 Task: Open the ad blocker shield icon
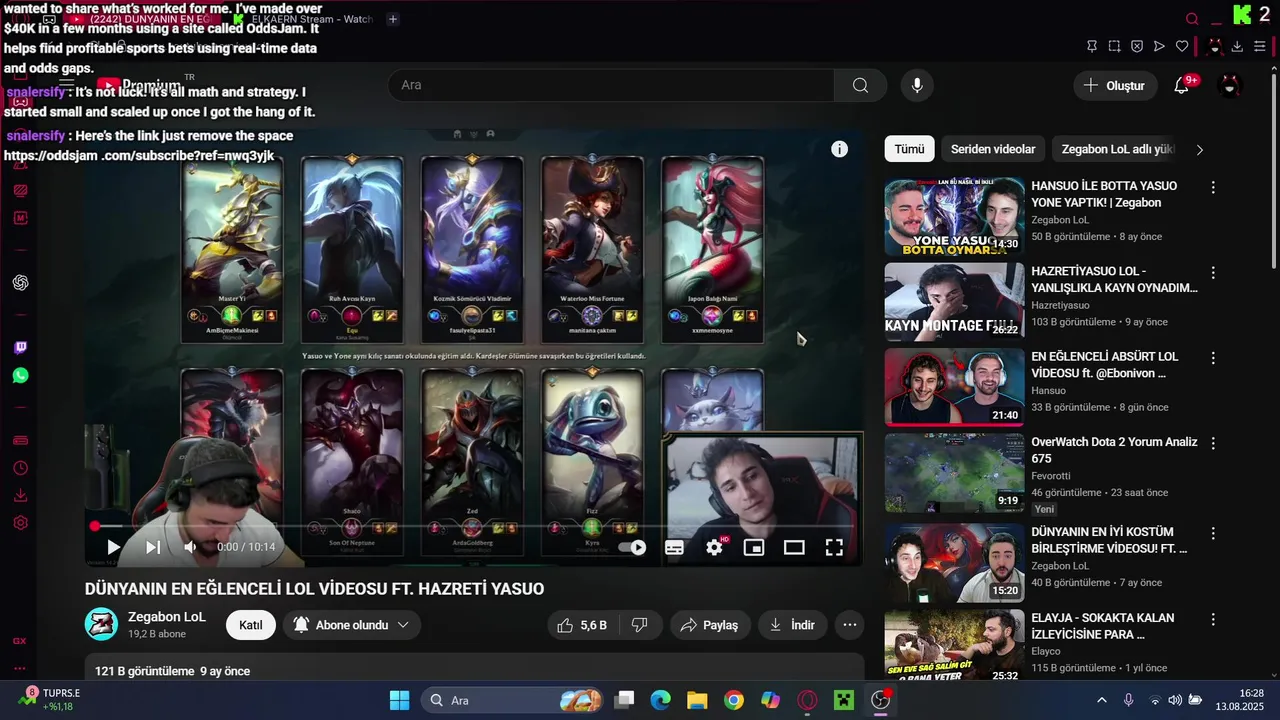click(1137, 46)
